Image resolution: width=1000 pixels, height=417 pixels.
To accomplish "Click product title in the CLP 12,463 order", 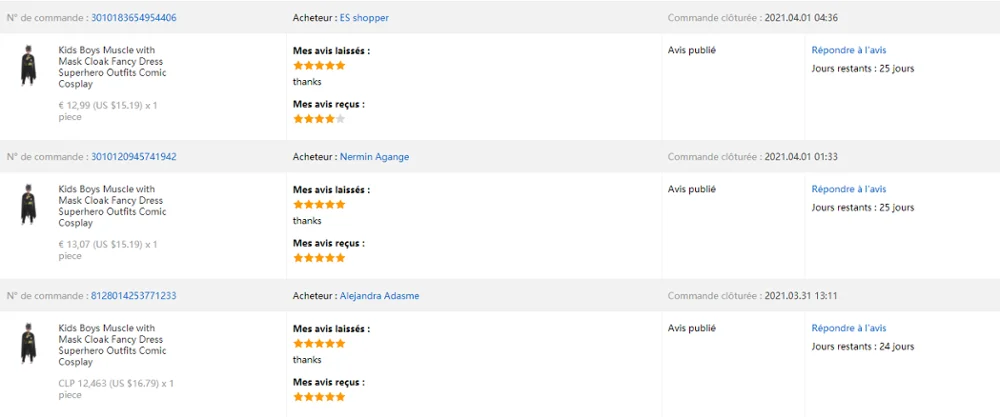I will pyautogui.click(x=112, y=345).
